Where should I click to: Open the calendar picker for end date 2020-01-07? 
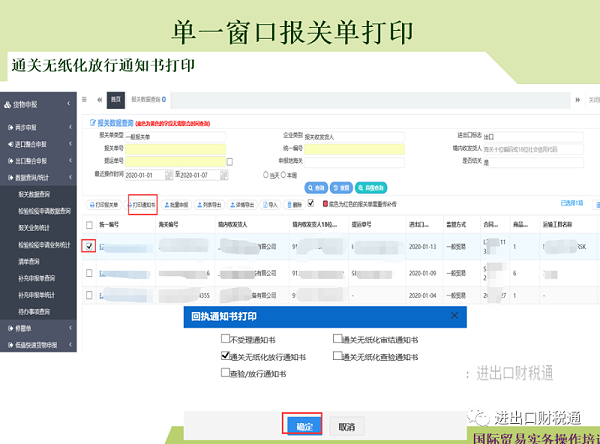click(224, 175)
